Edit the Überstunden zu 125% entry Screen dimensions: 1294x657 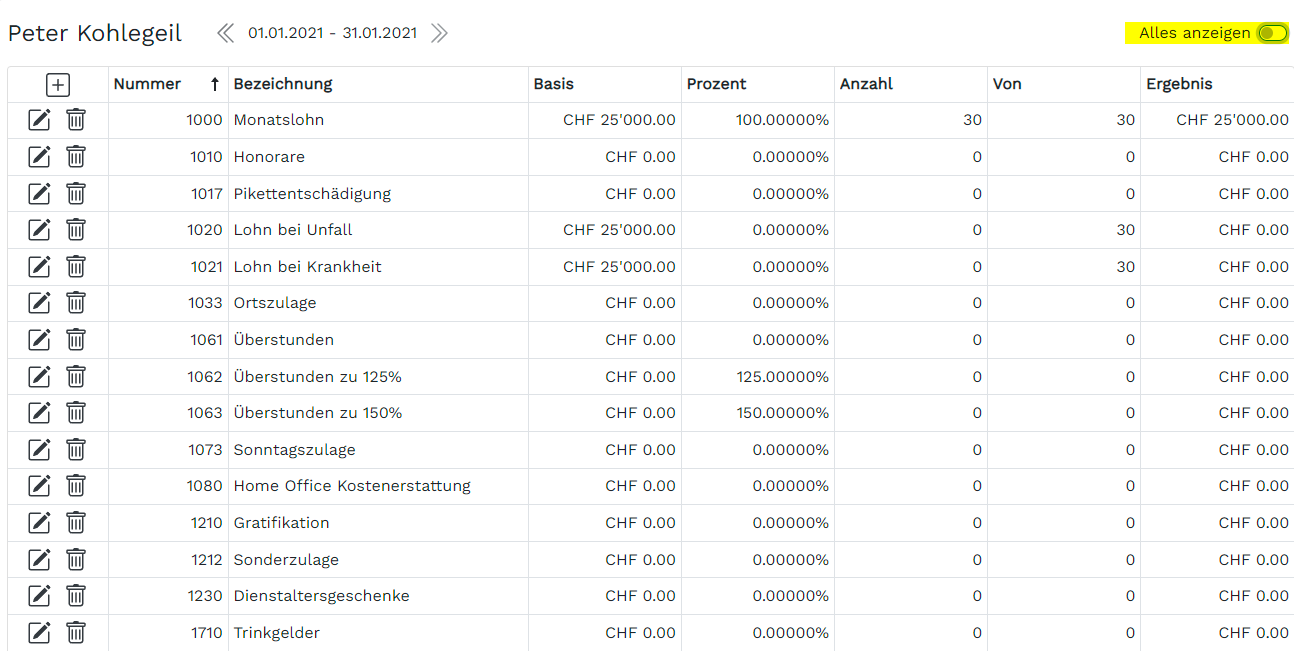(x=39, y=377)
